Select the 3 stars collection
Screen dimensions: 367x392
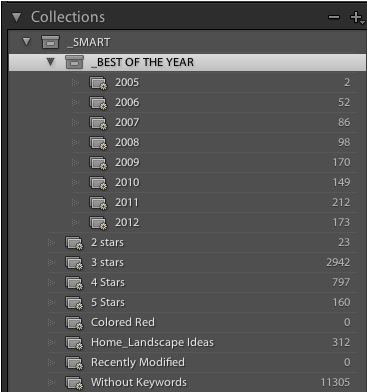(x=202, y=262)
